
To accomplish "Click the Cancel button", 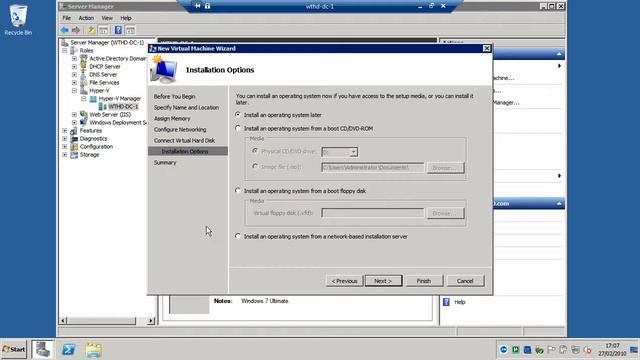I will pyautogui.click(x=465, y=281).
